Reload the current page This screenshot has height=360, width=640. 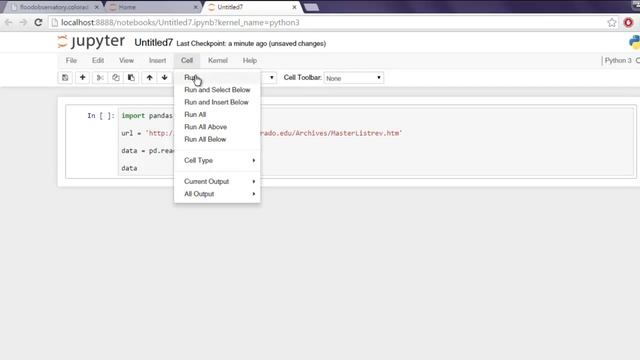click(38, 22)
